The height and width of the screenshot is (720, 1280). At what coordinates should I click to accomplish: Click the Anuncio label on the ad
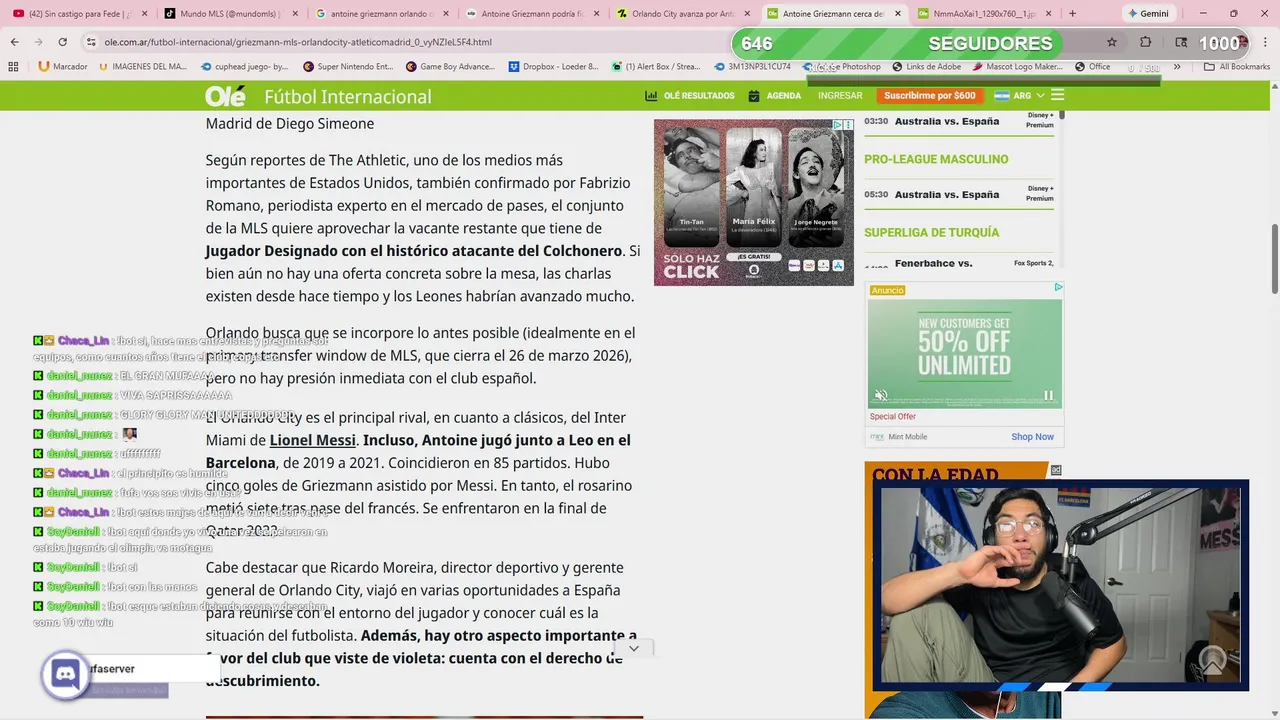point(887,290)
